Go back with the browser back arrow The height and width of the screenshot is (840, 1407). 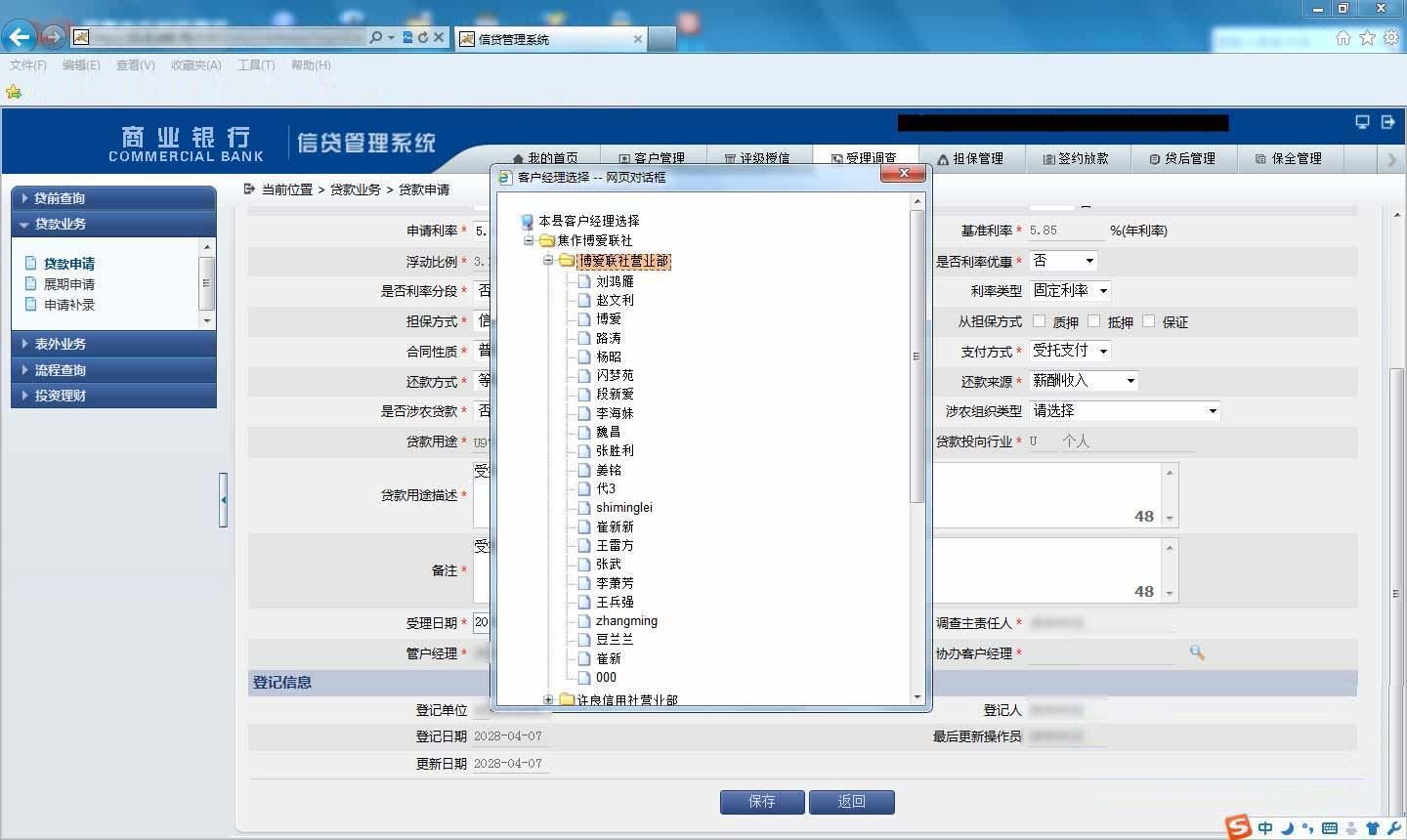(20, 37)
